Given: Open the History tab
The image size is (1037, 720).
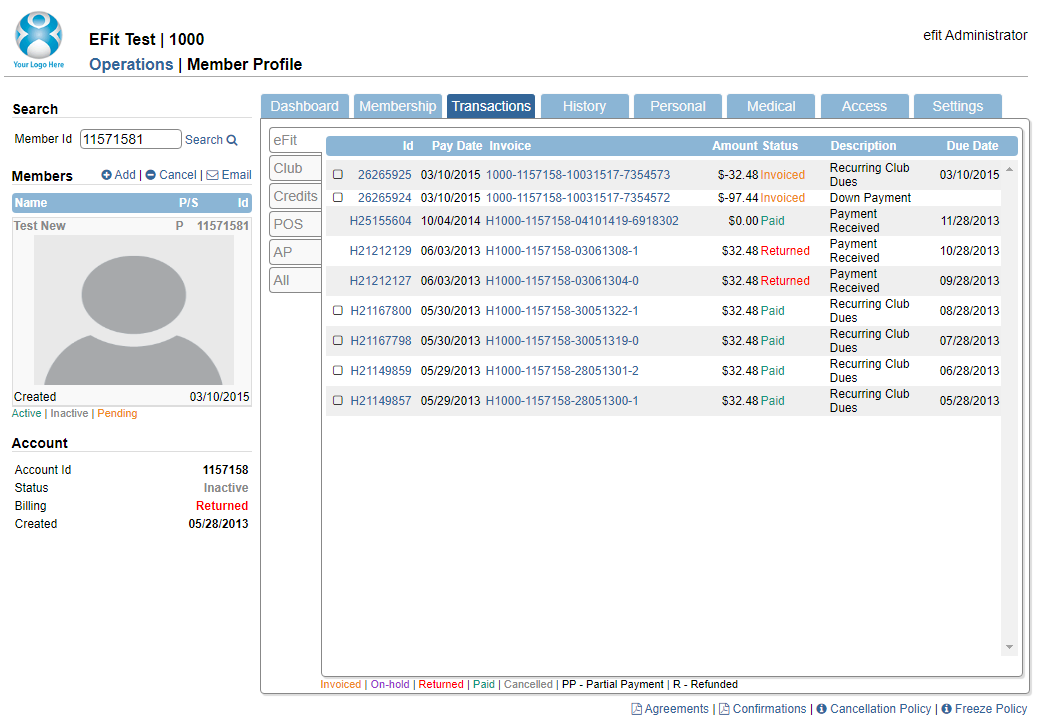Looking at the screenshot, I should click(x=585, y=106).
